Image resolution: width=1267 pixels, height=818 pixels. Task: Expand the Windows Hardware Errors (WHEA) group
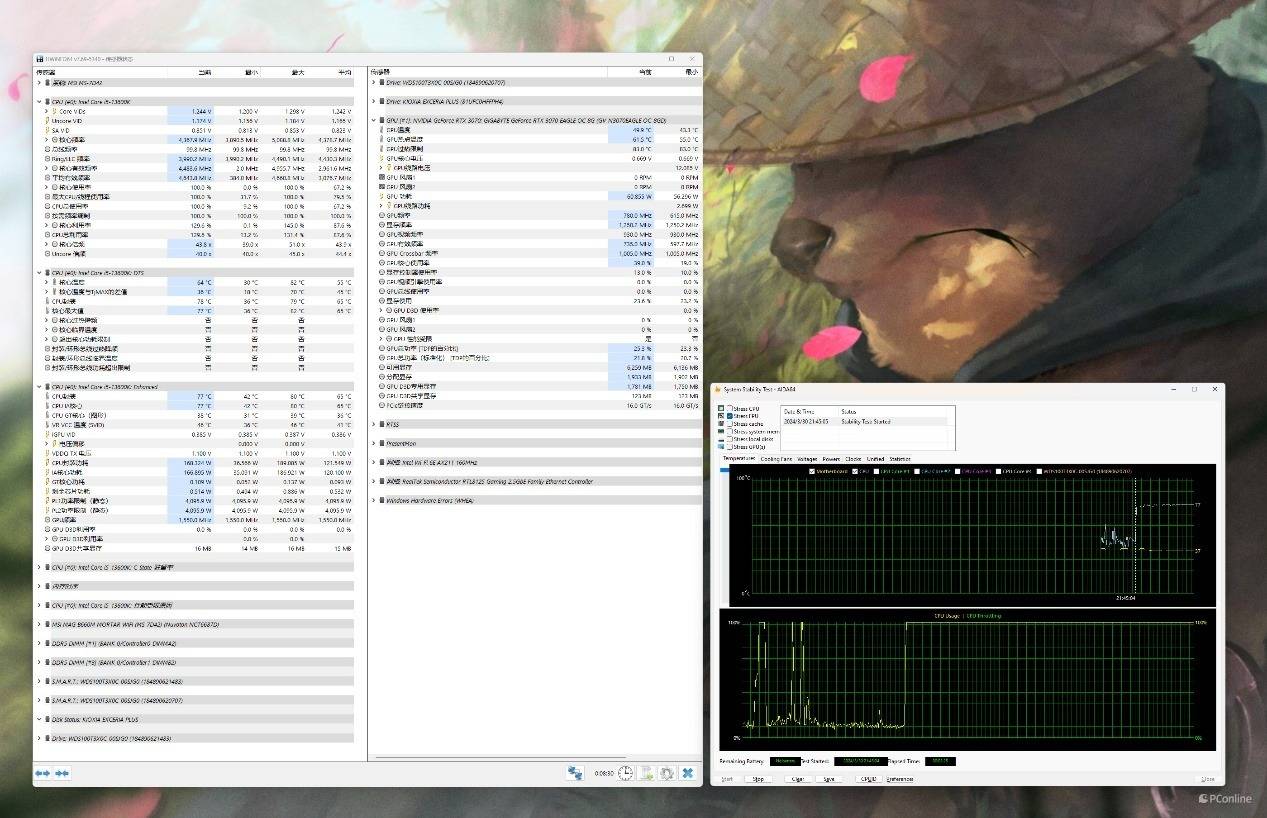click(x=374, y=500)
